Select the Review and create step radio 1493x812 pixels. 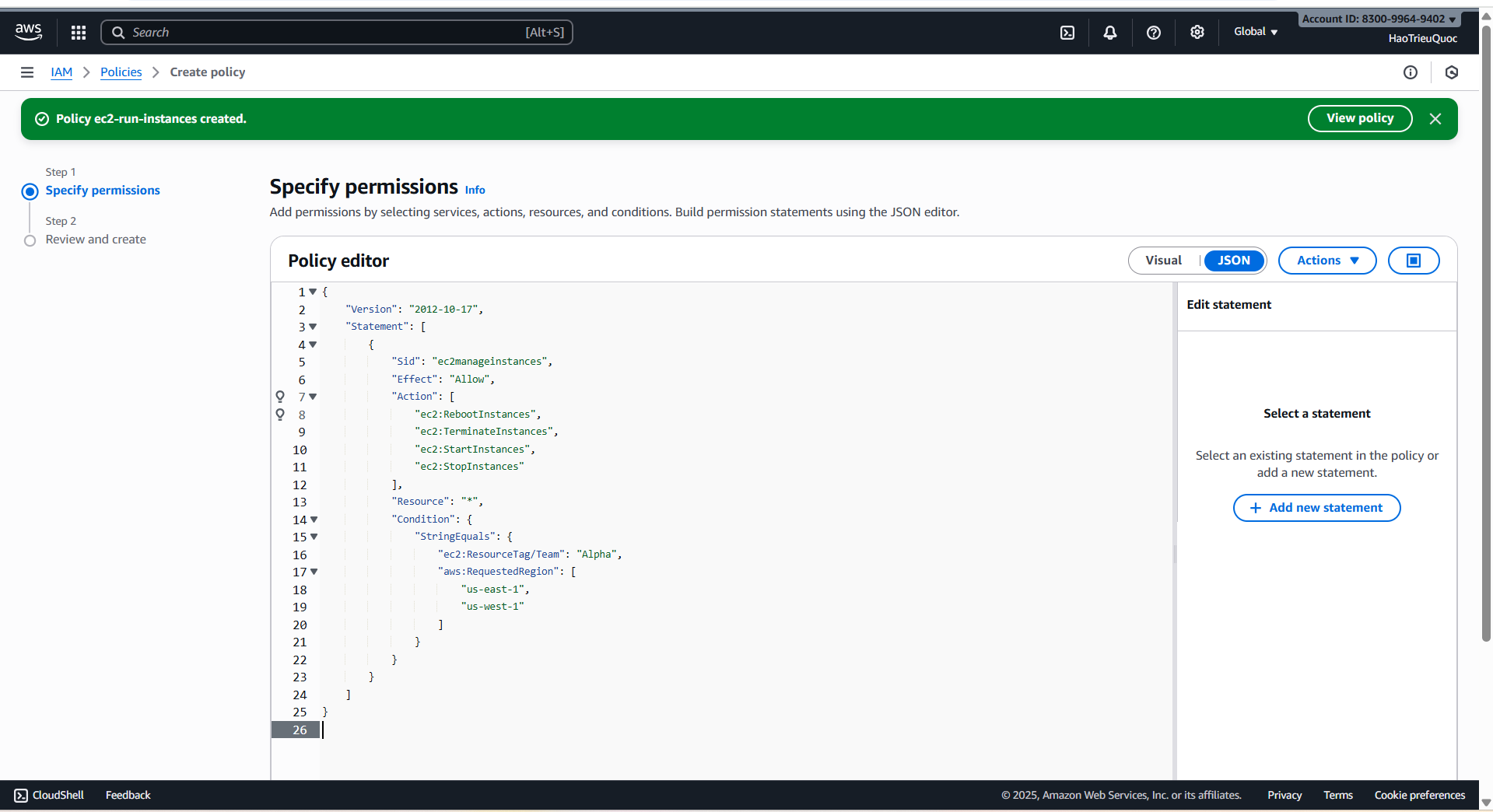point(30,240)
